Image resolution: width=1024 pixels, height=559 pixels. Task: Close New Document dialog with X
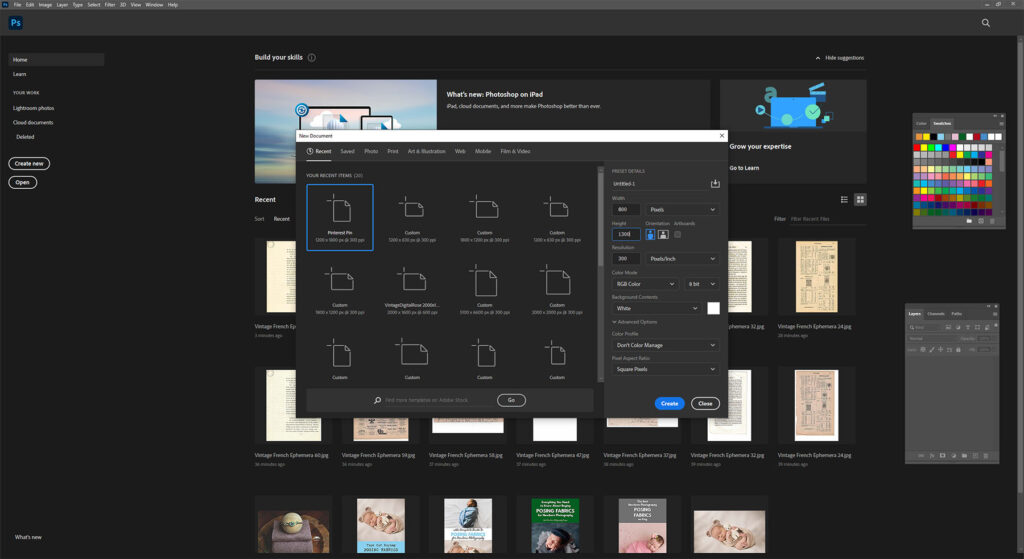click(722, 136)
